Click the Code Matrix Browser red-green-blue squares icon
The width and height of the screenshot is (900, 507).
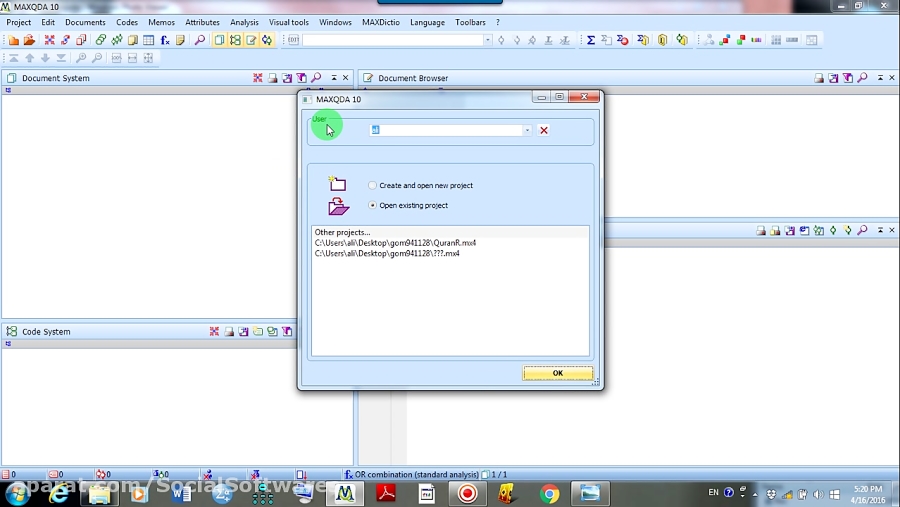point(725,40)
